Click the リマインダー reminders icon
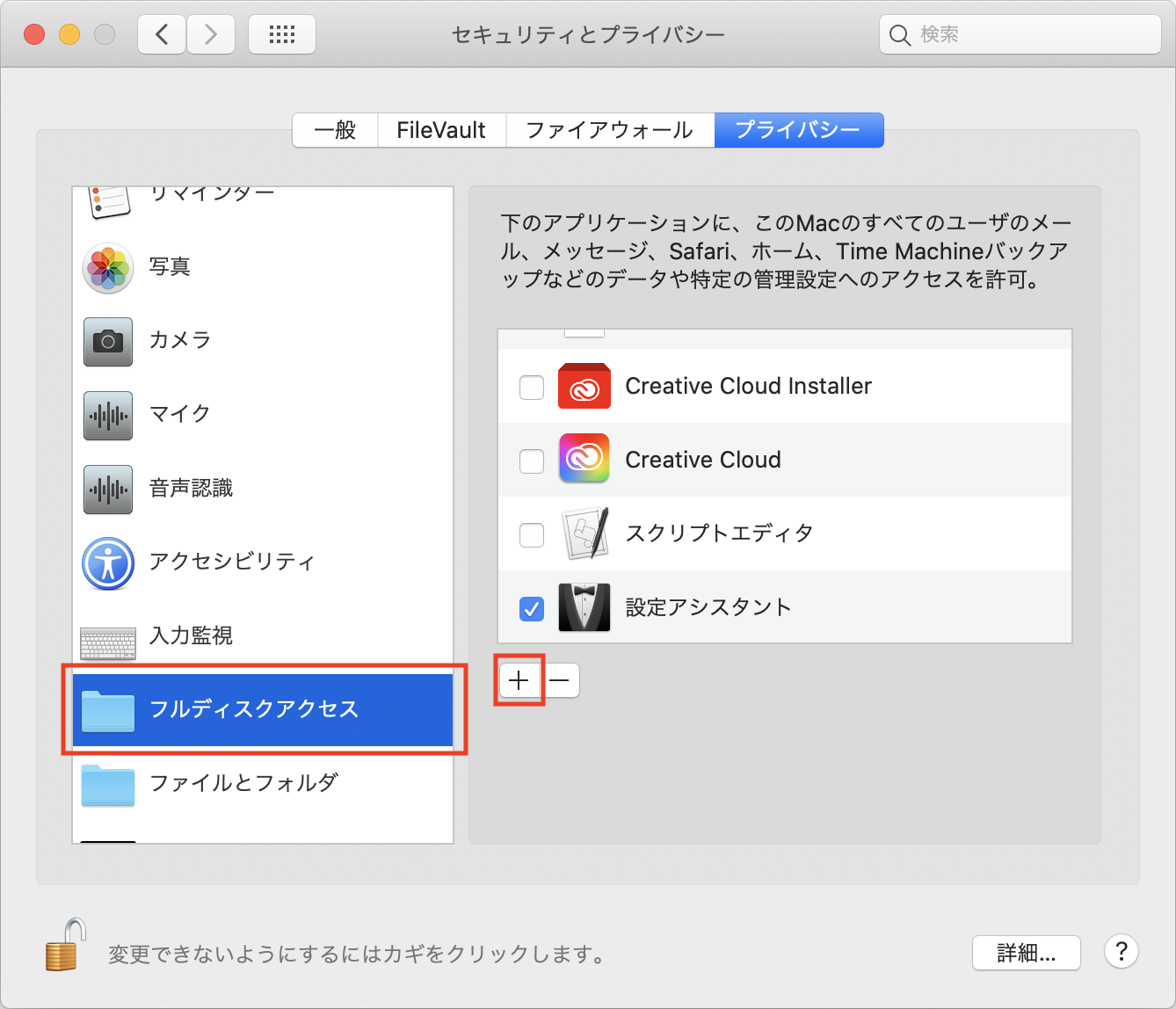Image resolution: width=1176 pixels, height=1009 pixels. (x=106, y=199)
